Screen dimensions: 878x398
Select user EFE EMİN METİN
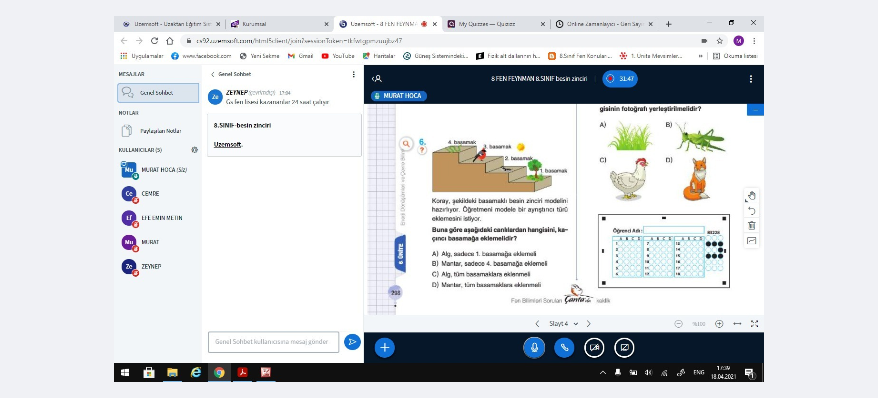pos(158,218)
